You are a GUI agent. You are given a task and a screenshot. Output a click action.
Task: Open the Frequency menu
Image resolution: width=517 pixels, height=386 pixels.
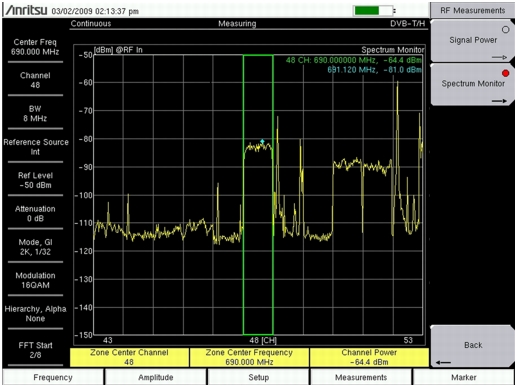point(53,377)
